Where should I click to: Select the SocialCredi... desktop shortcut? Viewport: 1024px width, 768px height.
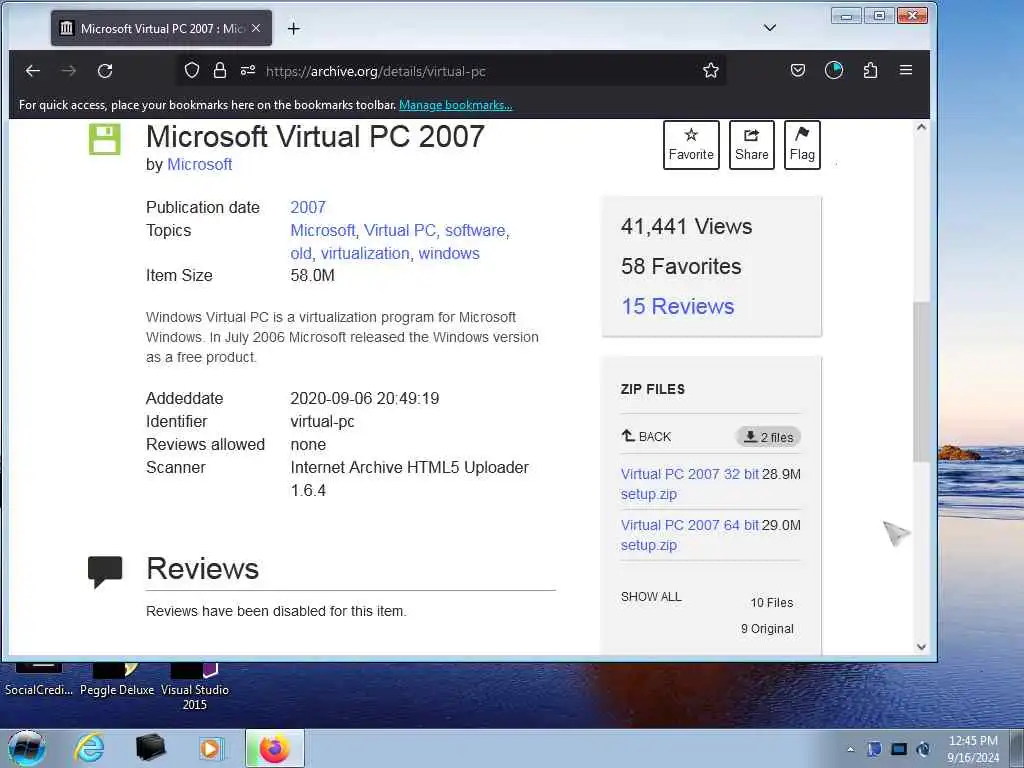click(39, 681)
